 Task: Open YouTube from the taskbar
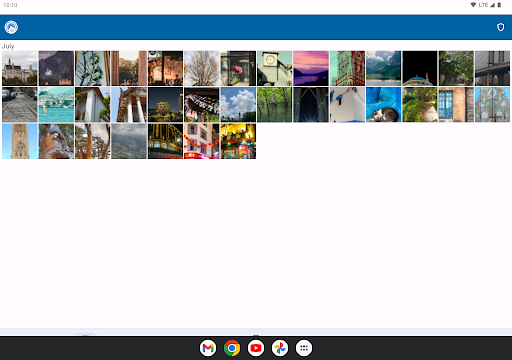point(256,348)
